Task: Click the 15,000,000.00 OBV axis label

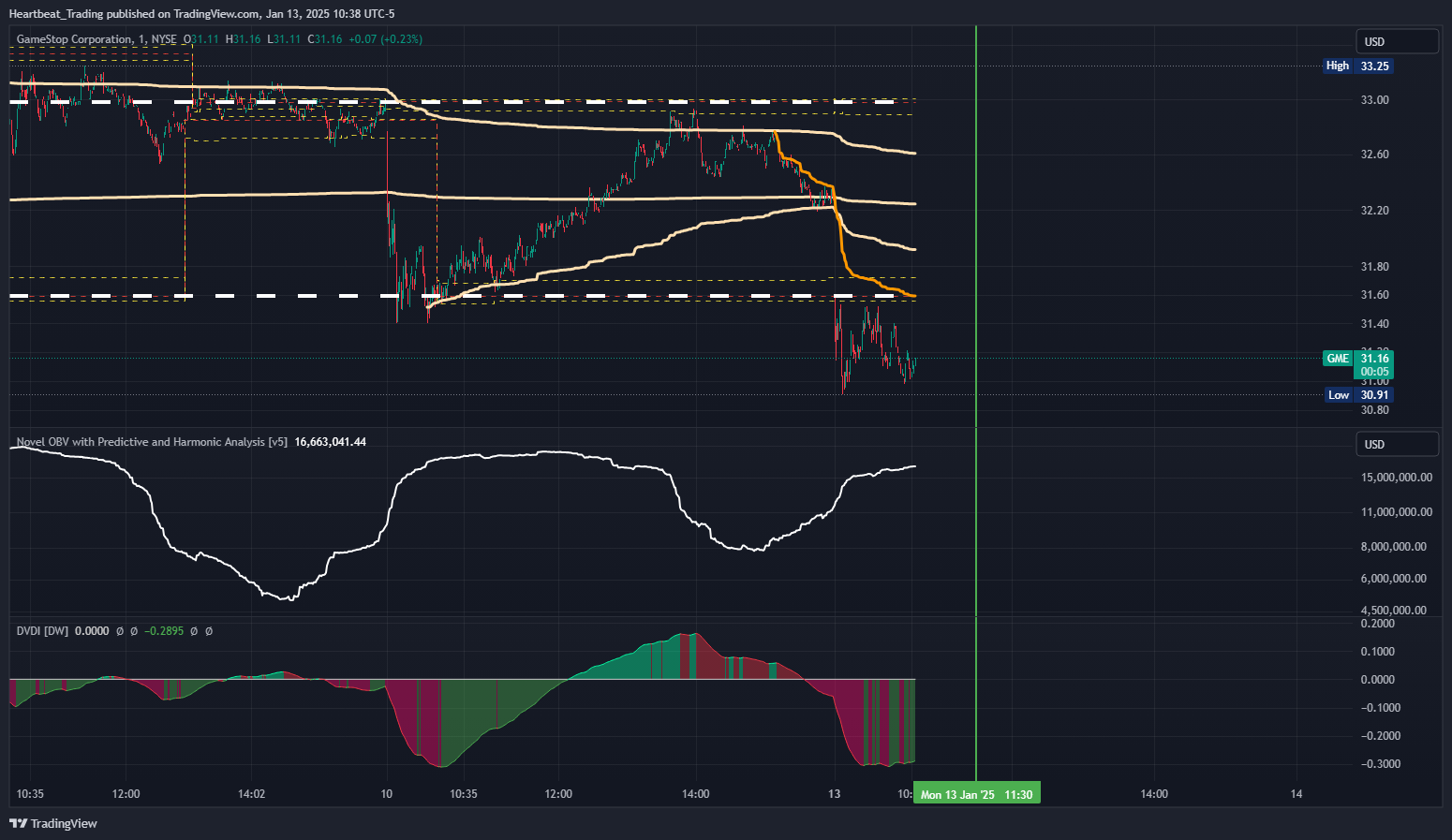Action: tap(1396, 478)
